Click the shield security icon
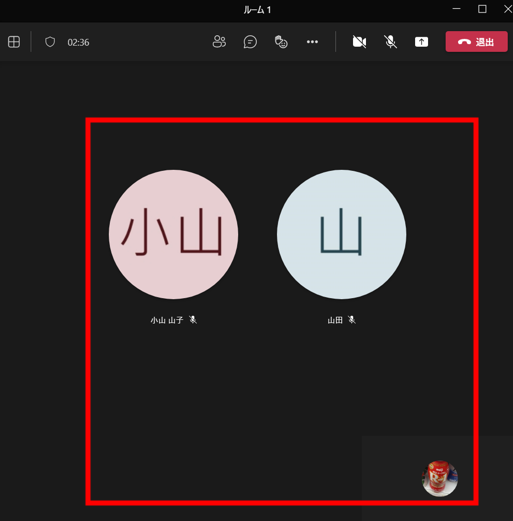The width and height of the screenshot is (513, 521). click(50, 42)
